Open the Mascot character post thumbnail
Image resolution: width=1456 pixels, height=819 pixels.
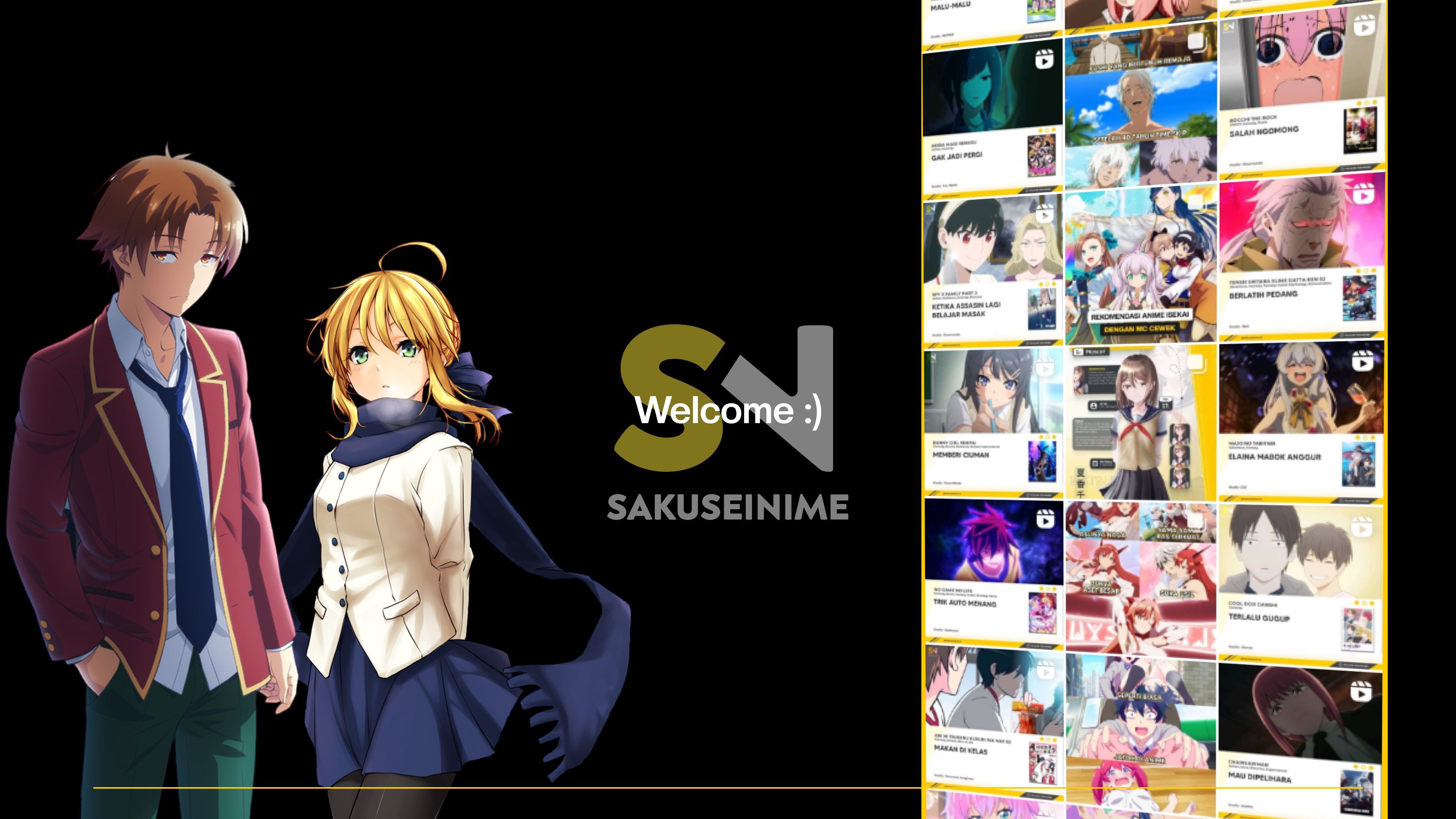[x=1141, y=423]
